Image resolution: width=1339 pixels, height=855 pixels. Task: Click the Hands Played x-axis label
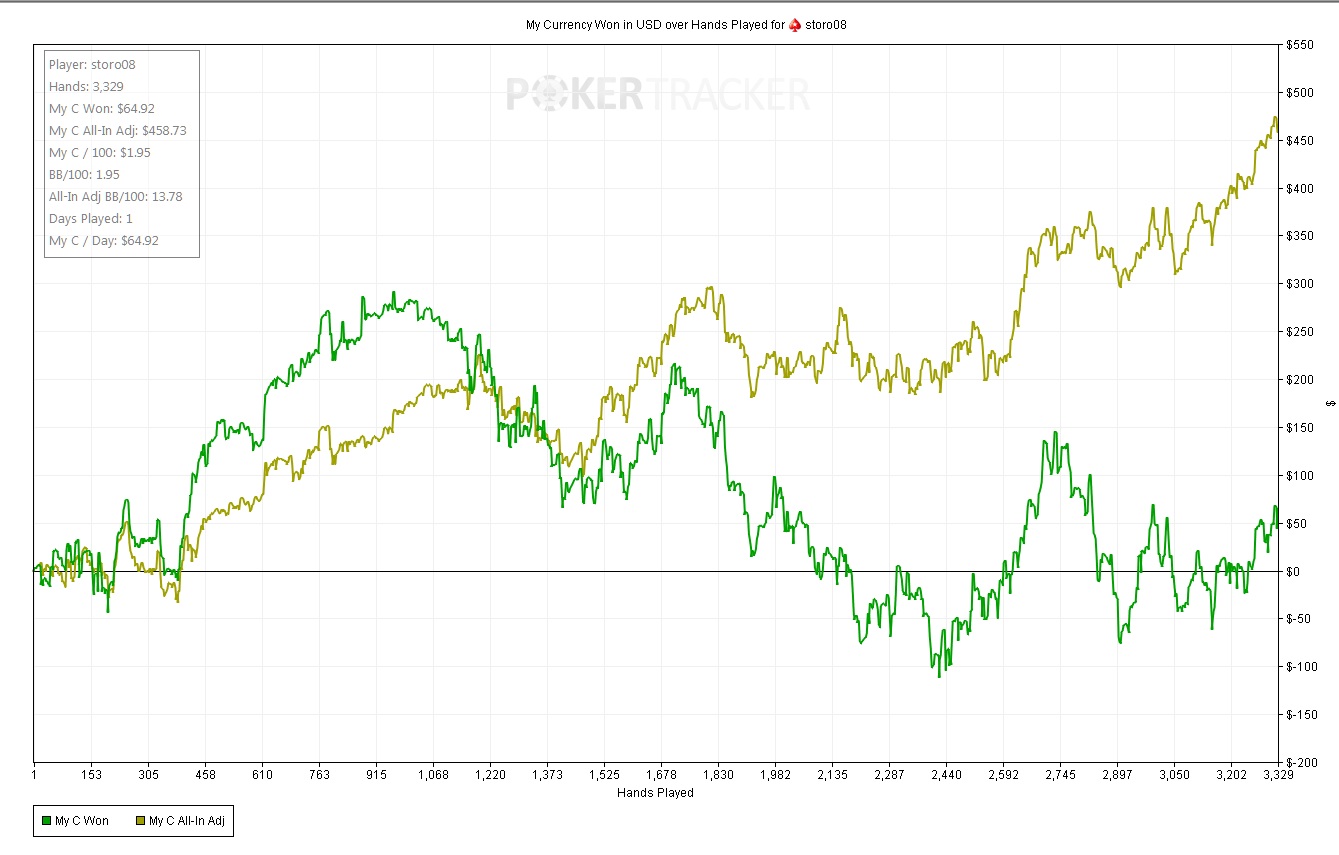655,793
